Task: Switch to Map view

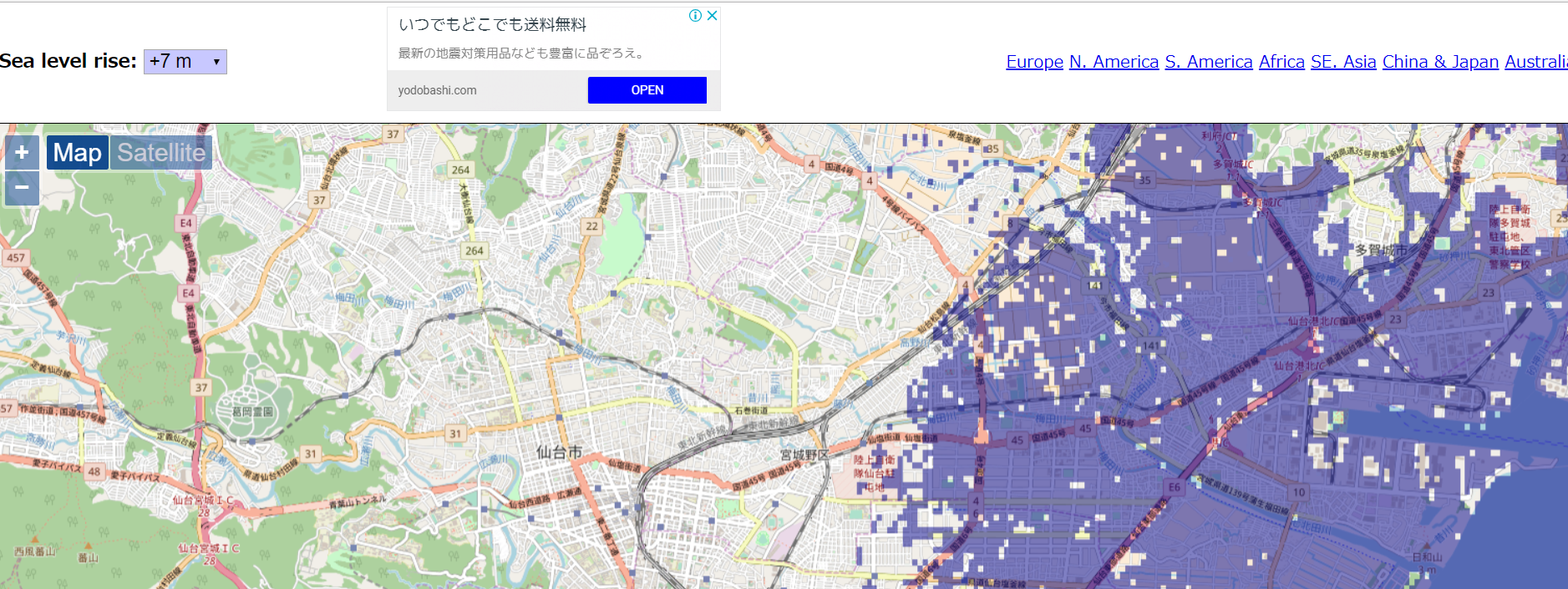Action: [x=77, y=153]
